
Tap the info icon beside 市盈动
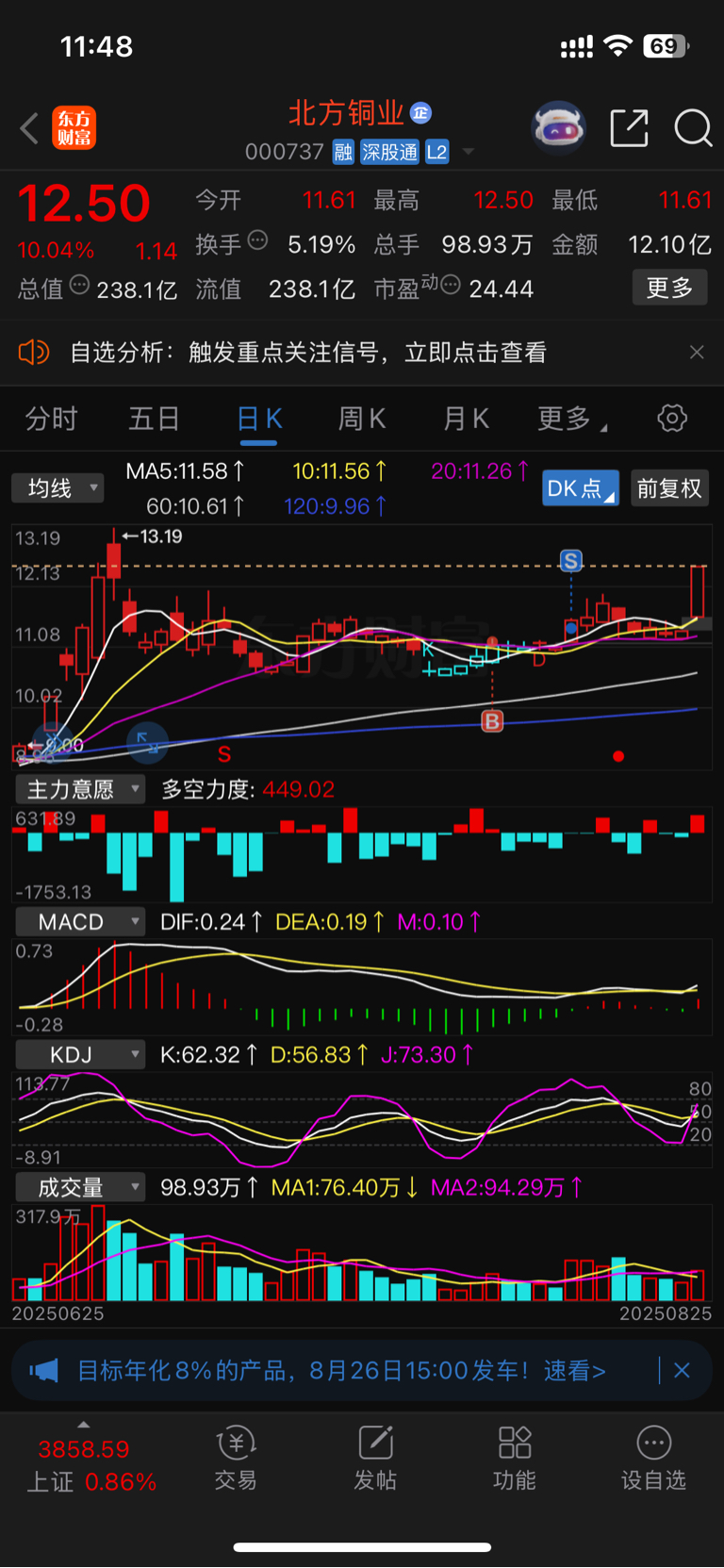(x=451, y=285)
